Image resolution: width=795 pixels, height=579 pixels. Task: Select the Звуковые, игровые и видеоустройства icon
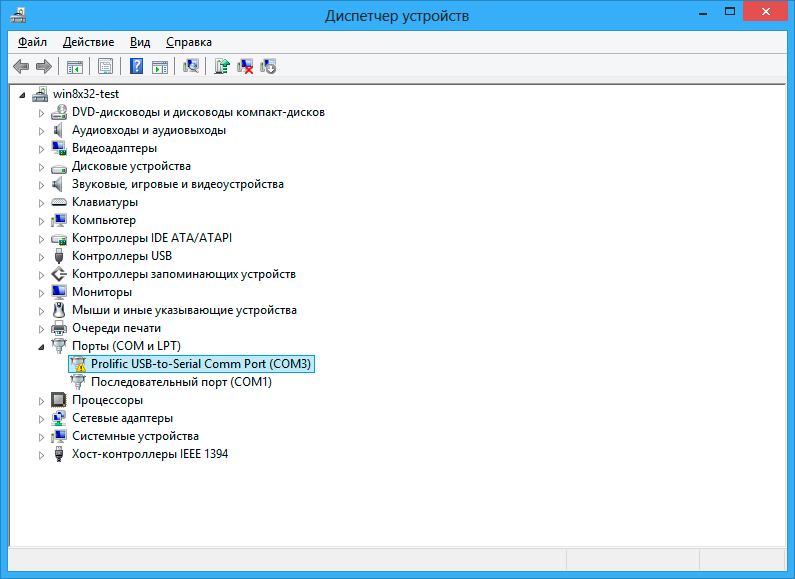(x=59, y=184)
